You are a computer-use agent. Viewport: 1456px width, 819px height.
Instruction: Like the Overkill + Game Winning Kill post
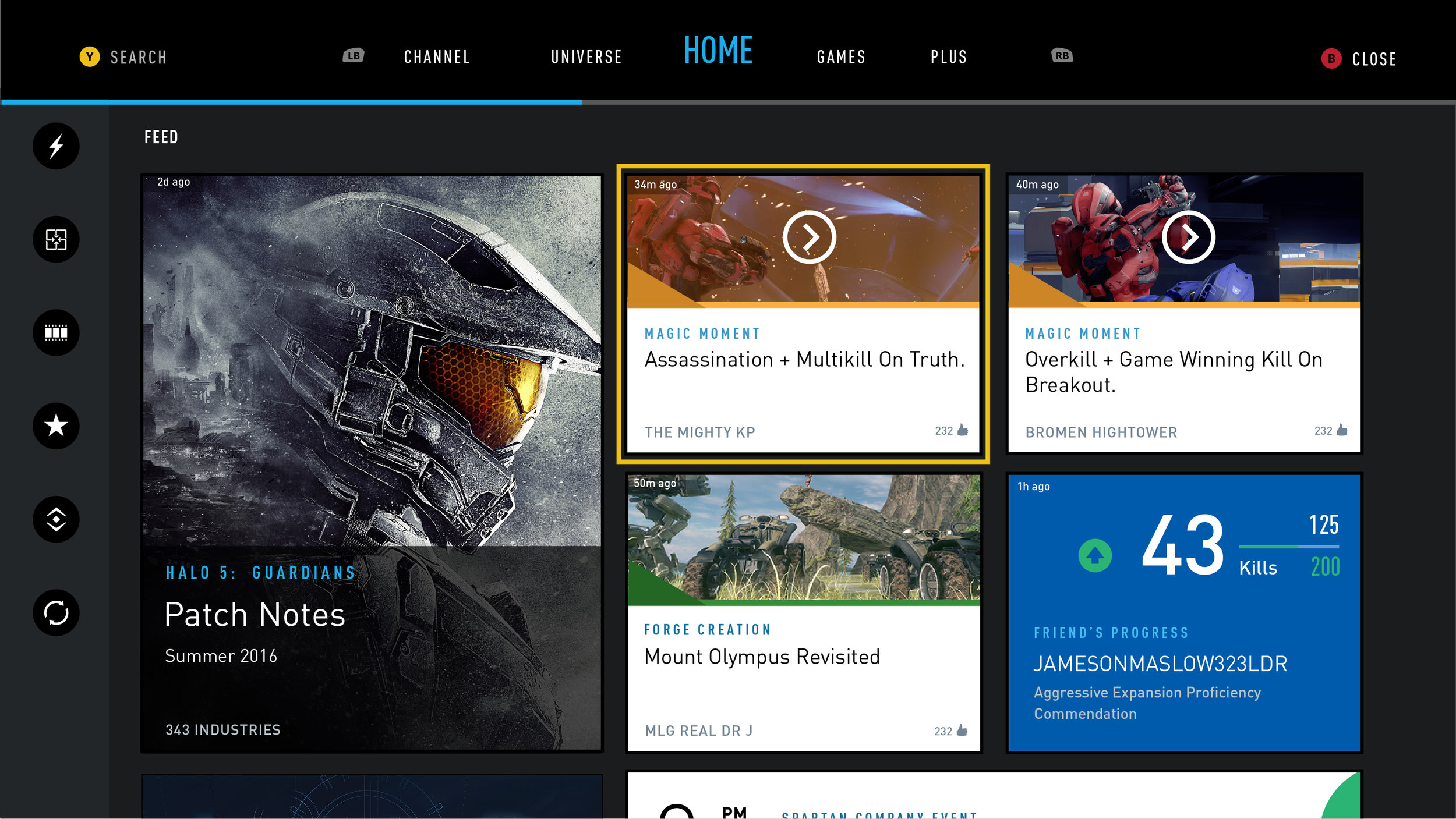[x=1342, y=430]
